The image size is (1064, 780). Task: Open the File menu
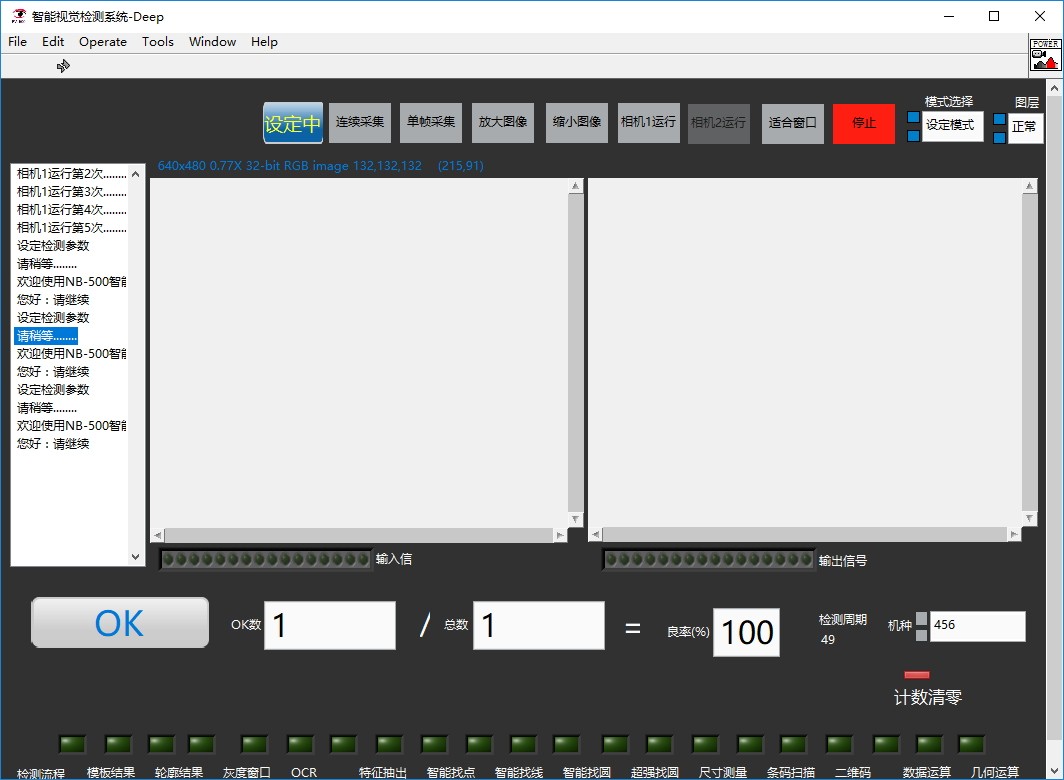18,41
